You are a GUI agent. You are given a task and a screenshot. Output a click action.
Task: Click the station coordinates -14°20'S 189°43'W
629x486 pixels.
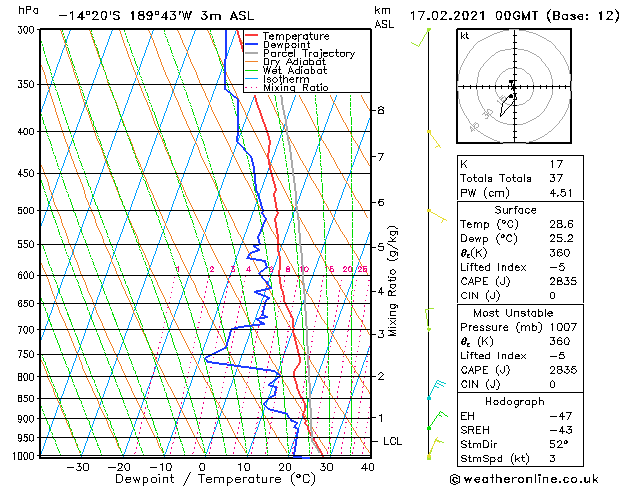(x=125, y=16)
